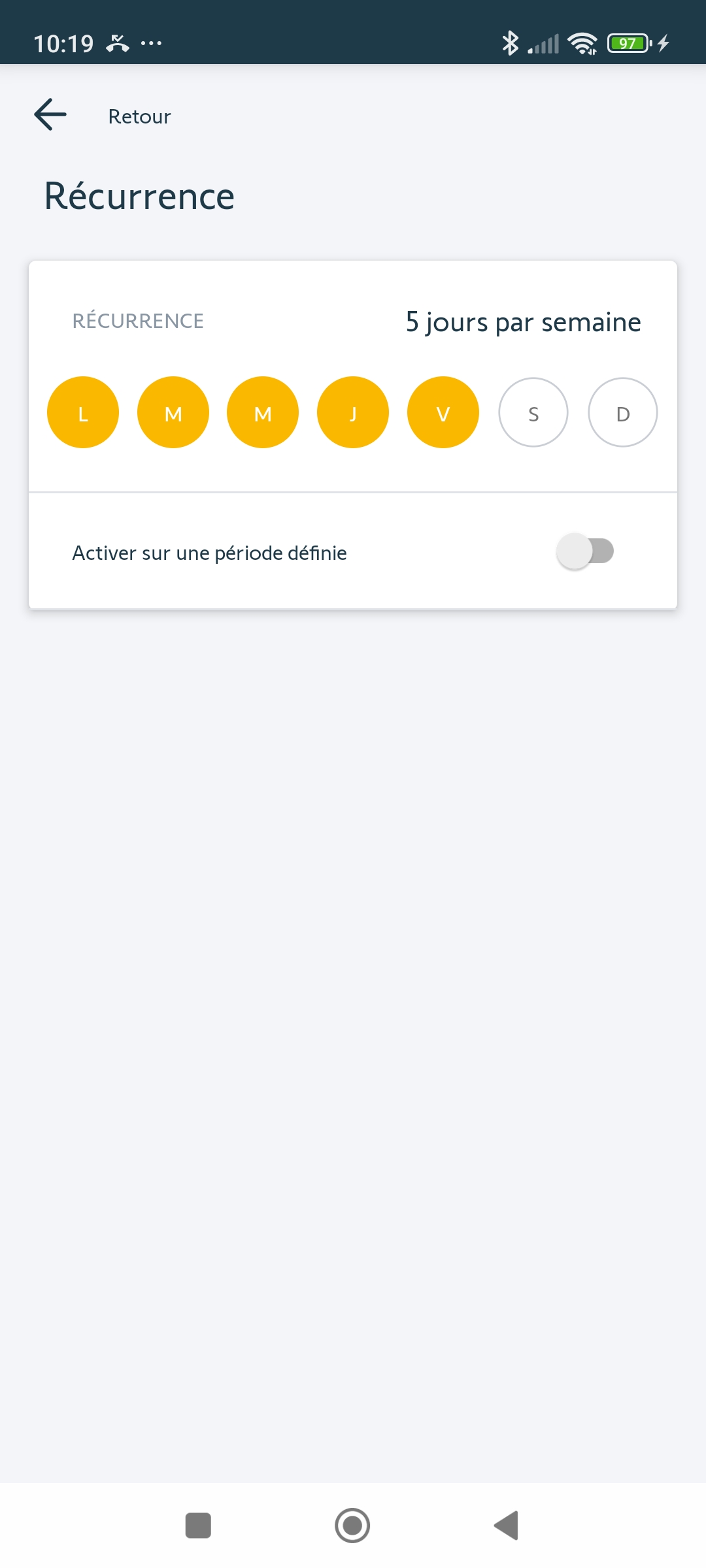Tap the cellular signal strength icon

click(544, 44)
